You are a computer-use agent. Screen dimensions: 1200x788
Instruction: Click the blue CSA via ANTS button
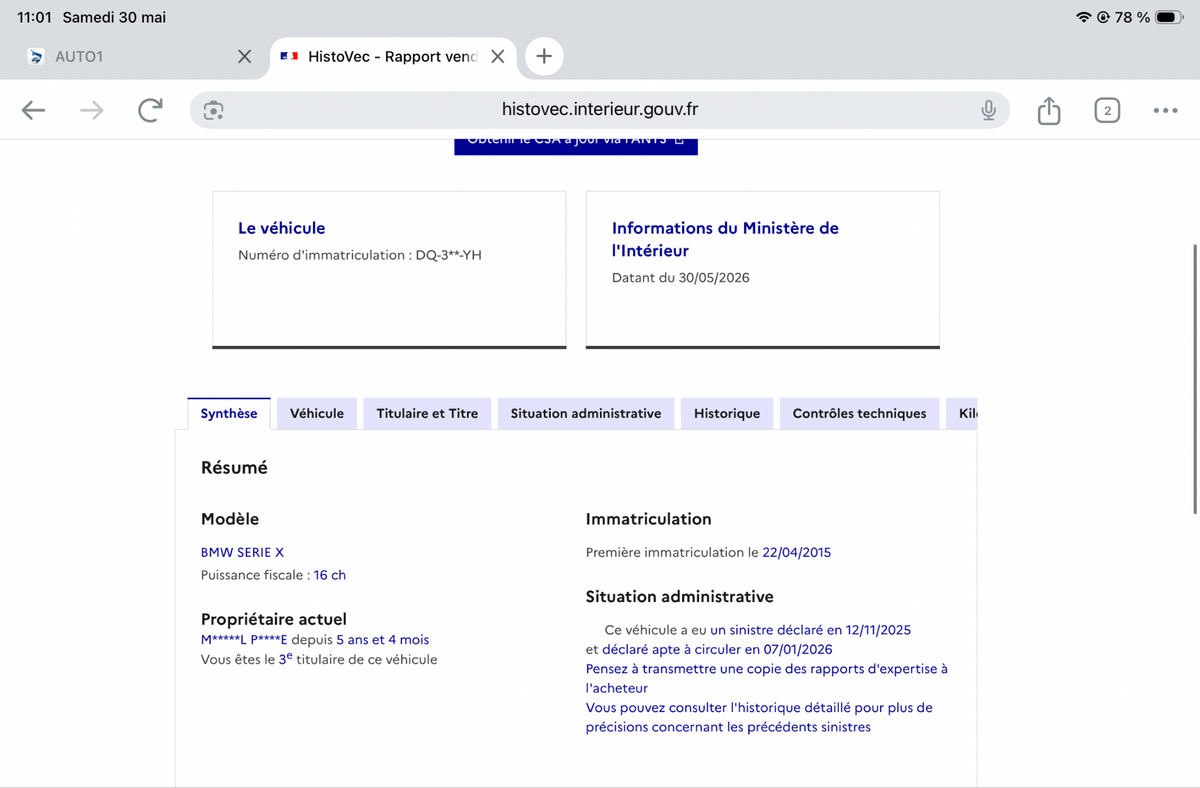(x=576, y=146)
